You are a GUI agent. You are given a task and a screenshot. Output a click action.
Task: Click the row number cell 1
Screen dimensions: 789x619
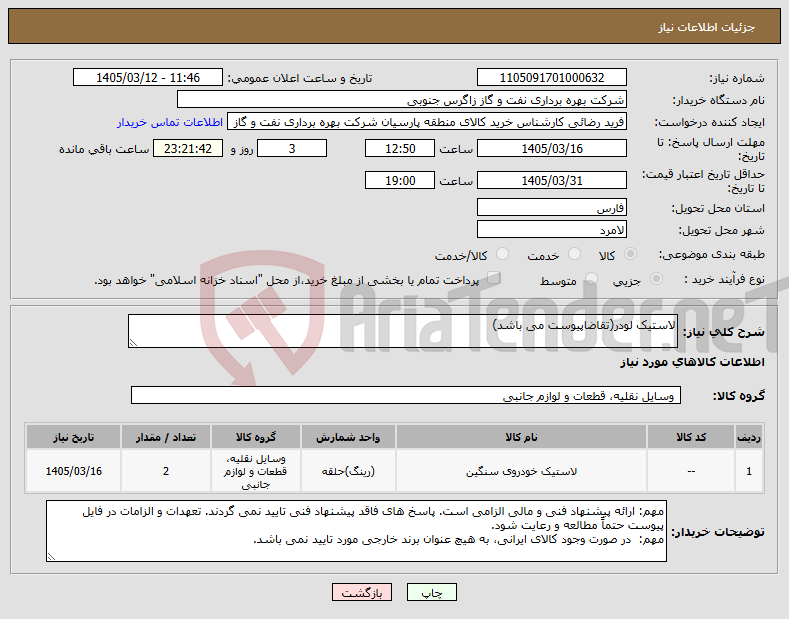point(749,472)
